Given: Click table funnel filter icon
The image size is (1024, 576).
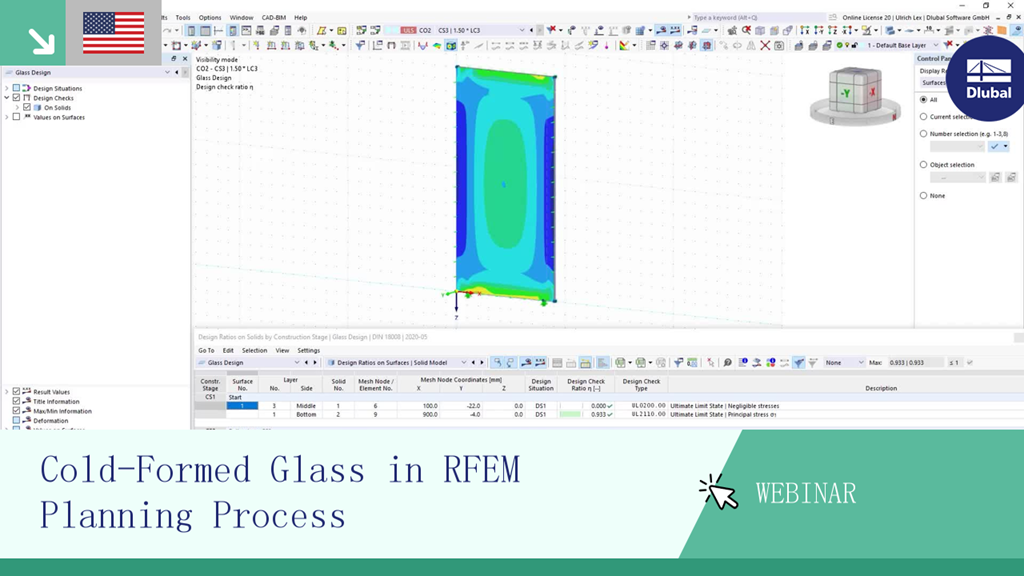Looking at the screenshot, I should pyautogui.click(x=799, y=362).
